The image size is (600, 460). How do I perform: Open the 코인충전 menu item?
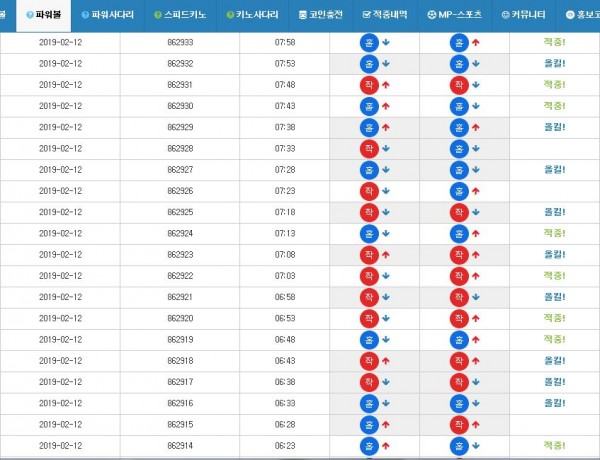click(x=322, y=15)
